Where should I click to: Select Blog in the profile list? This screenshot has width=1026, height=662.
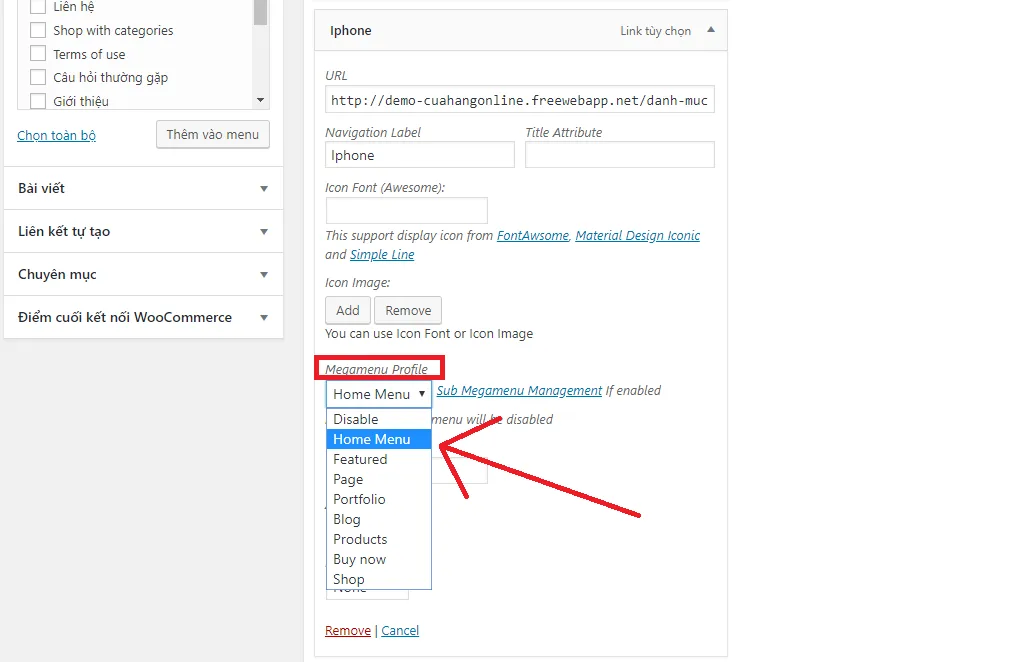coord(379,519)
